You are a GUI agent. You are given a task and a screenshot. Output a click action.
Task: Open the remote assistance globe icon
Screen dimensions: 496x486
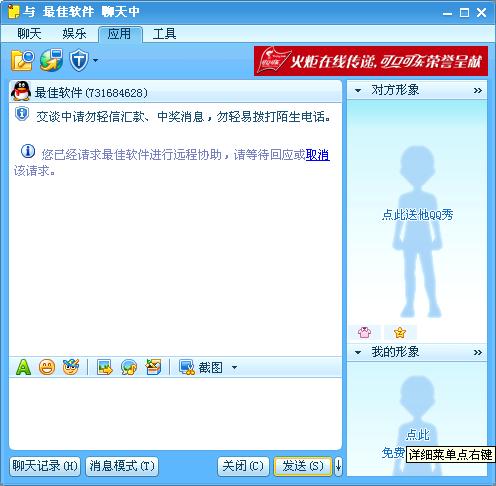point(51,60)
